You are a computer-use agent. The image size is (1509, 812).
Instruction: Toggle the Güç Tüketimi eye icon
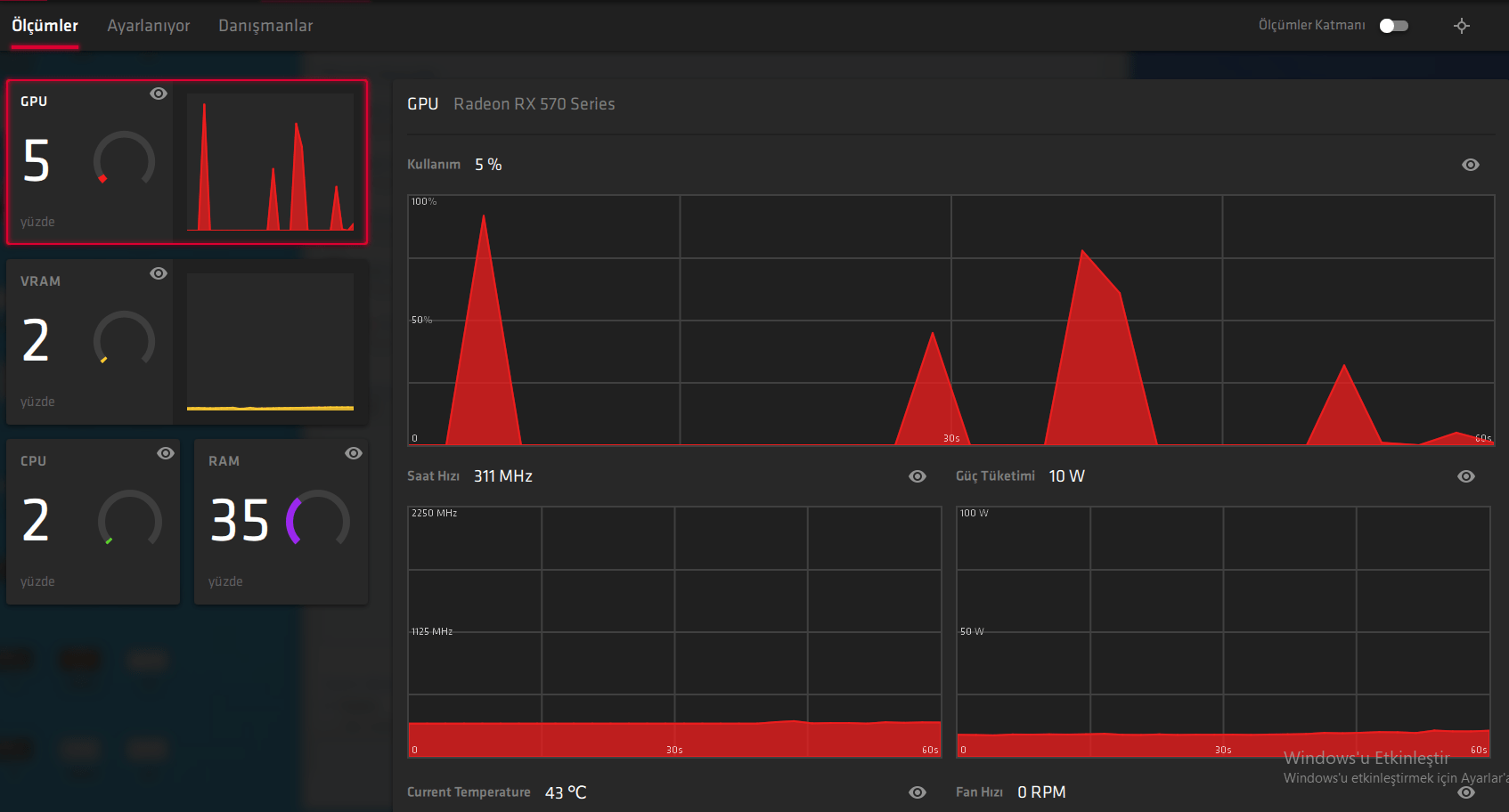[x=1466, y=476]
